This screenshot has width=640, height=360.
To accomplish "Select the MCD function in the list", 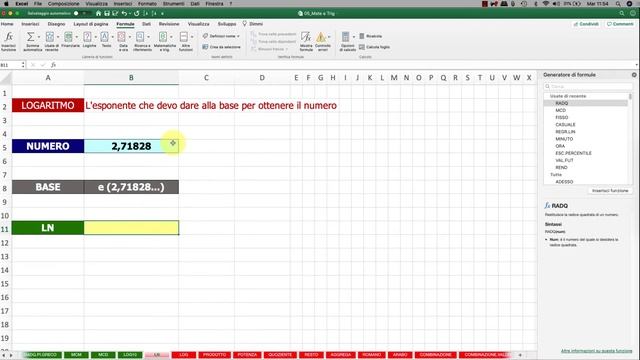I will pos(560,110).
